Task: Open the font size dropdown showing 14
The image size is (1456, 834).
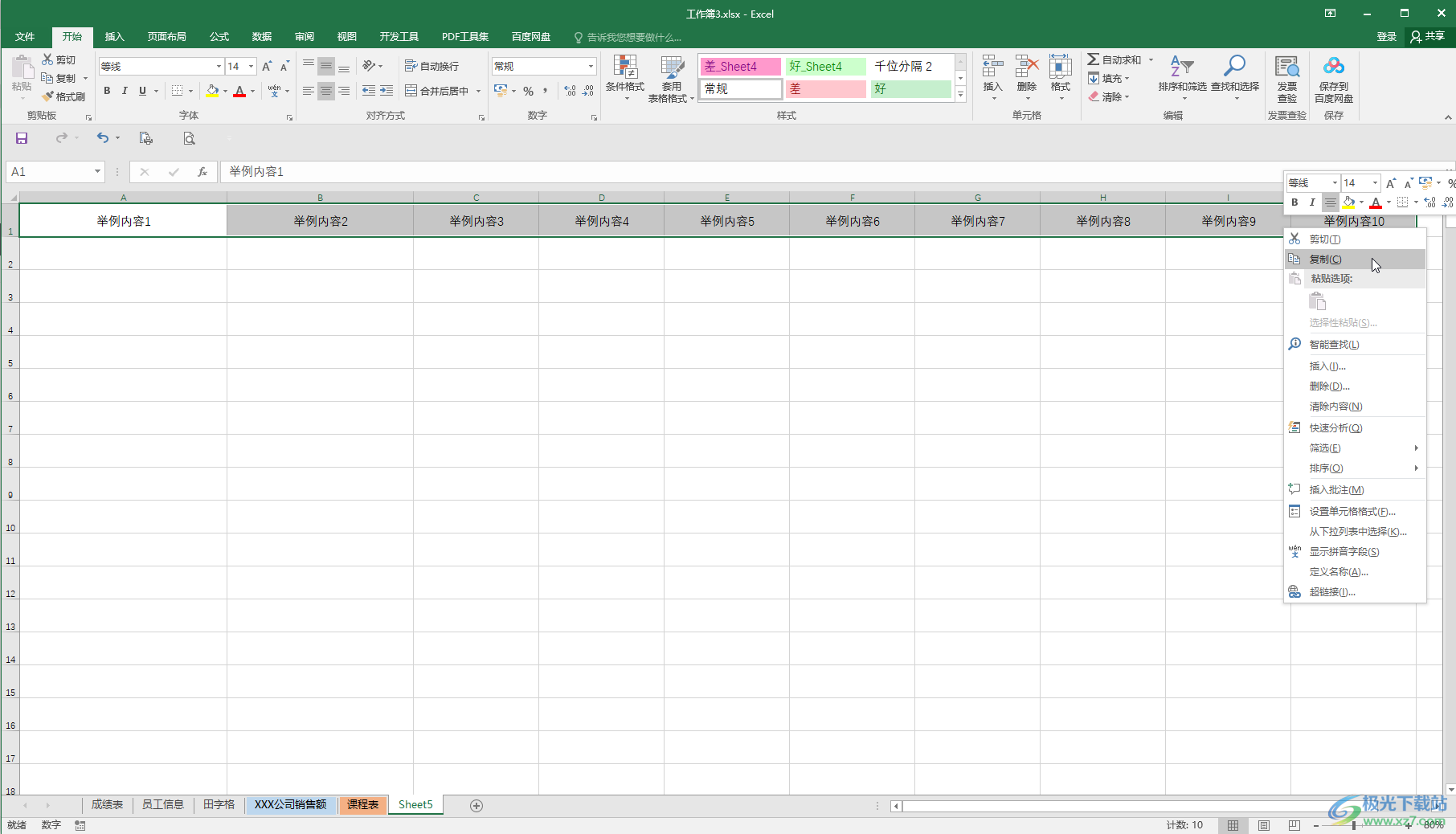Action: [x=252, y=66]
